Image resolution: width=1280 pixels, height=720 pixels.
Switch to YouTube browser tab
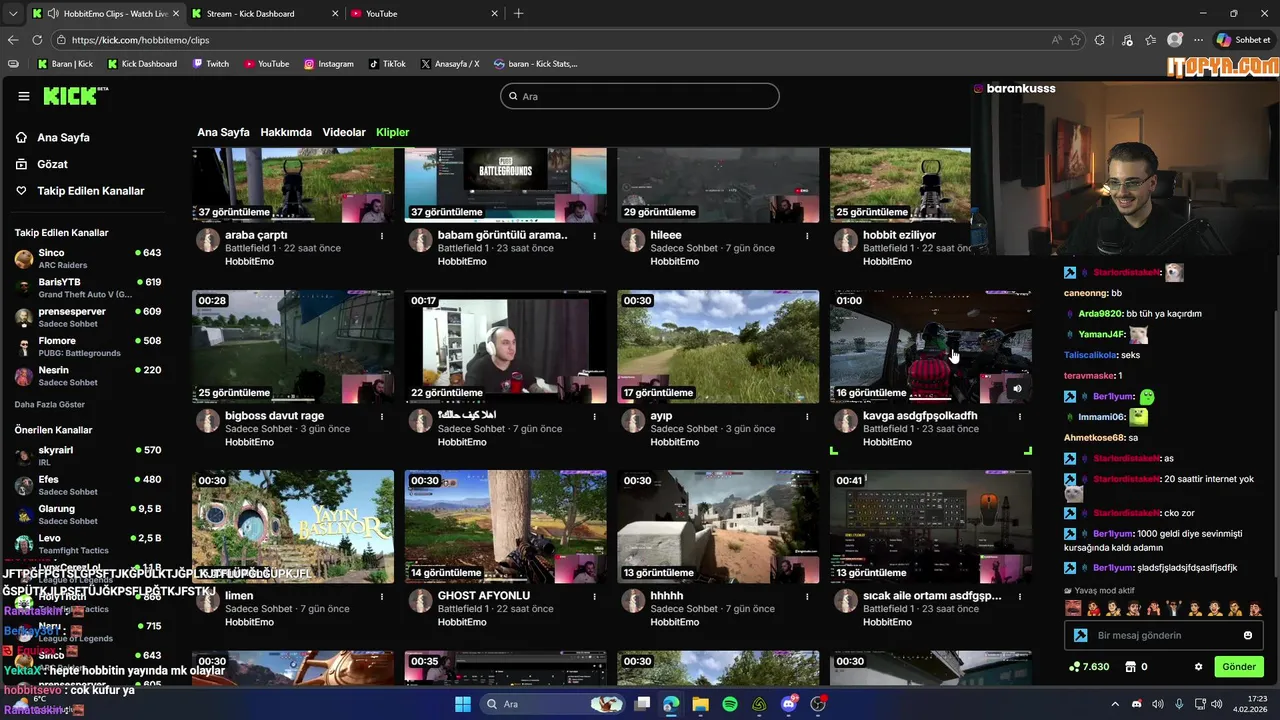click(x=424, y=13)
